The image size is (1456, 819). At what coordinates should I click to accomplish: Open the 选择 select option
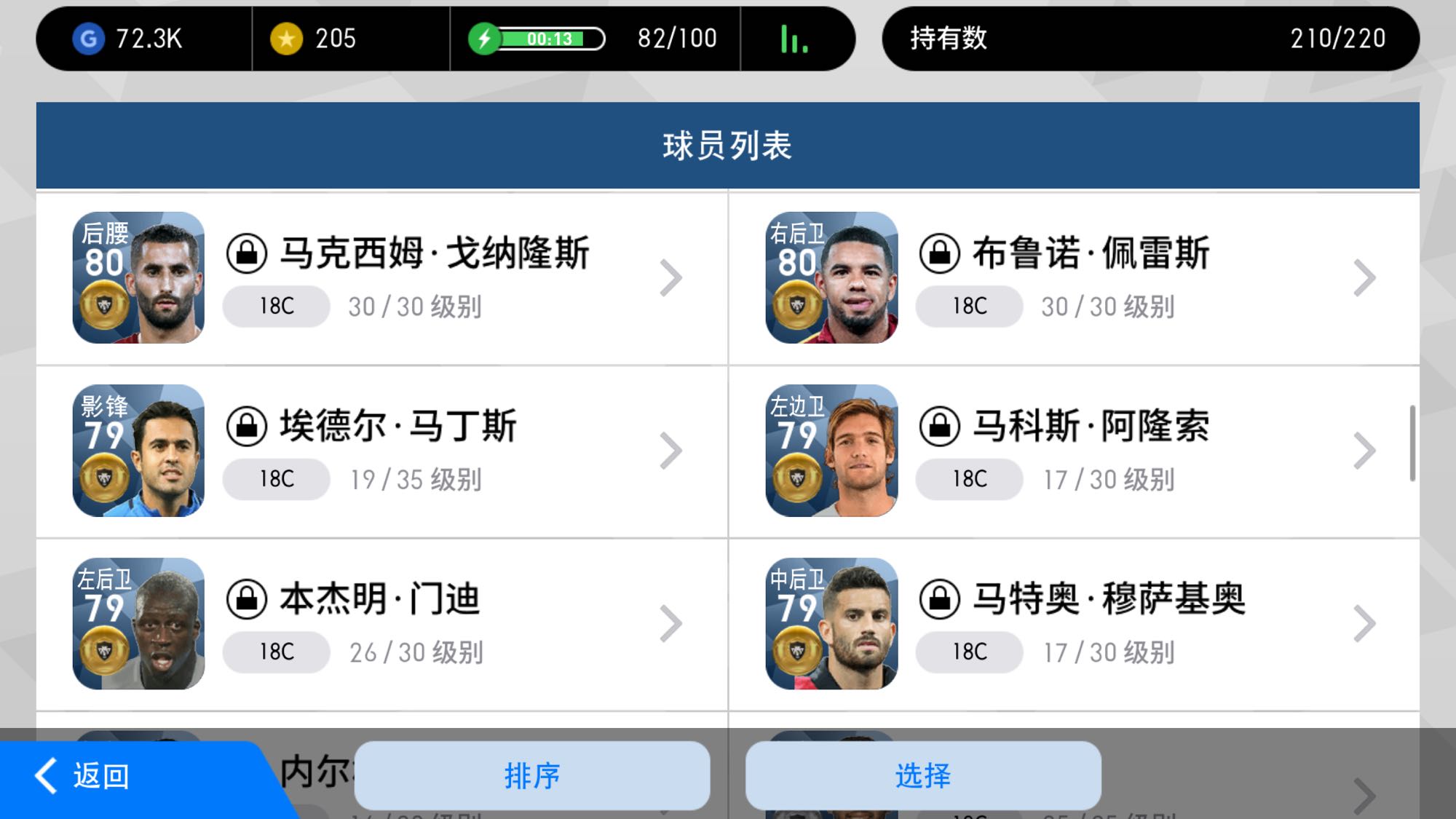pyautogui.click(x=923, y=775)
